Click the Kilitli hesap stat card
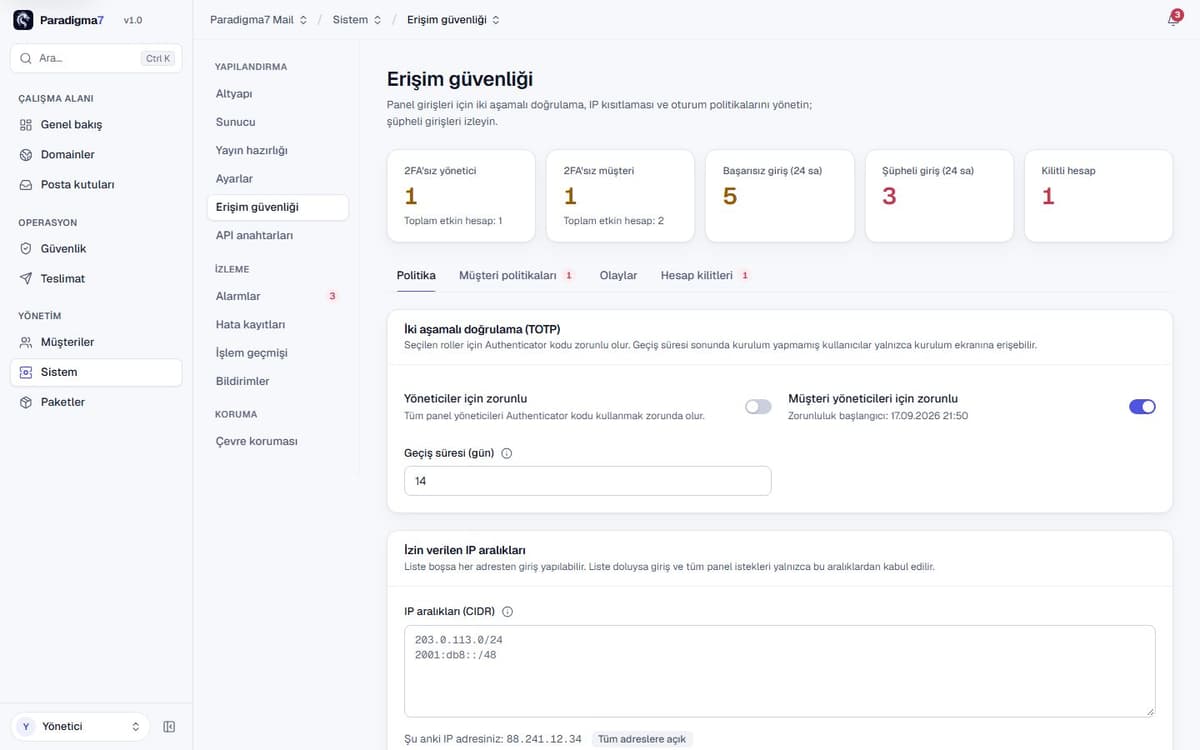The height and width of the screenshot is (750, 1200). tap(1099, 196)
